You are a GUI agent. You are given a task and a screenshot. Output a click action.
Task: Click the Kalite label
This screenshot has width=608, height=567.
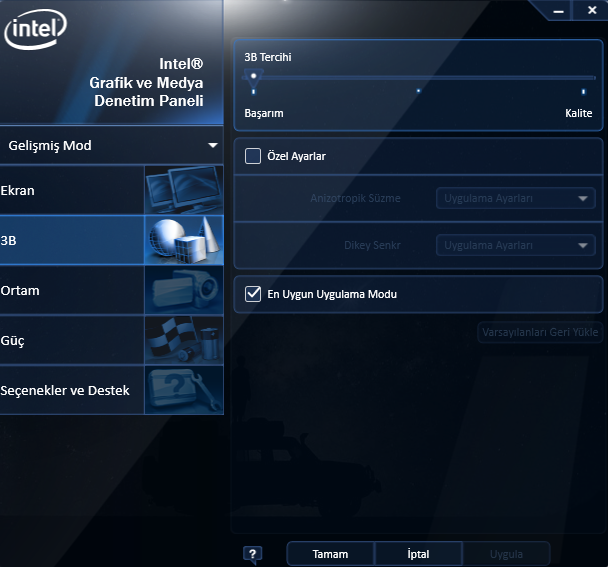pos(579,113)
